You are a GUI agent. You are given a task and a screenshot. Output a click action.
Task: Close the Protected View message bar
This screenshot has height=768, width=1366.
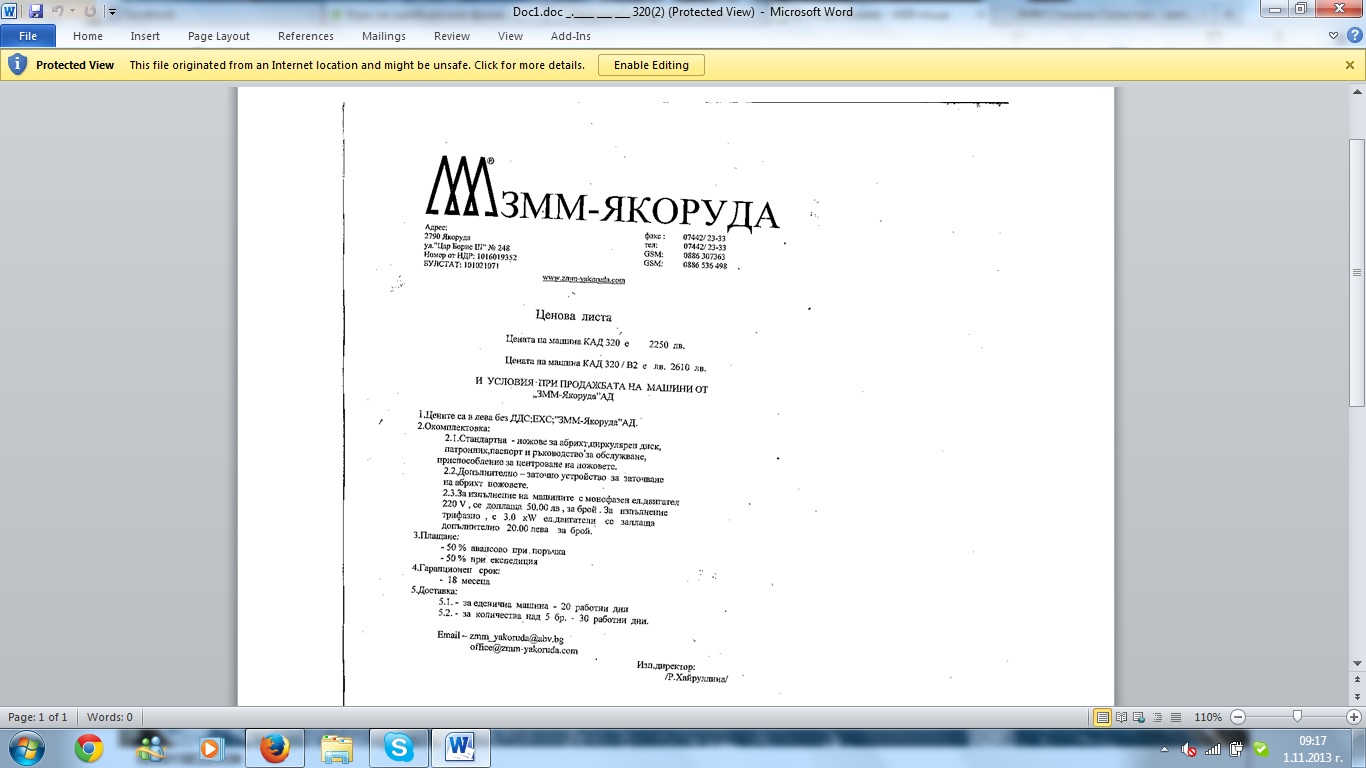click(1349, 65)
